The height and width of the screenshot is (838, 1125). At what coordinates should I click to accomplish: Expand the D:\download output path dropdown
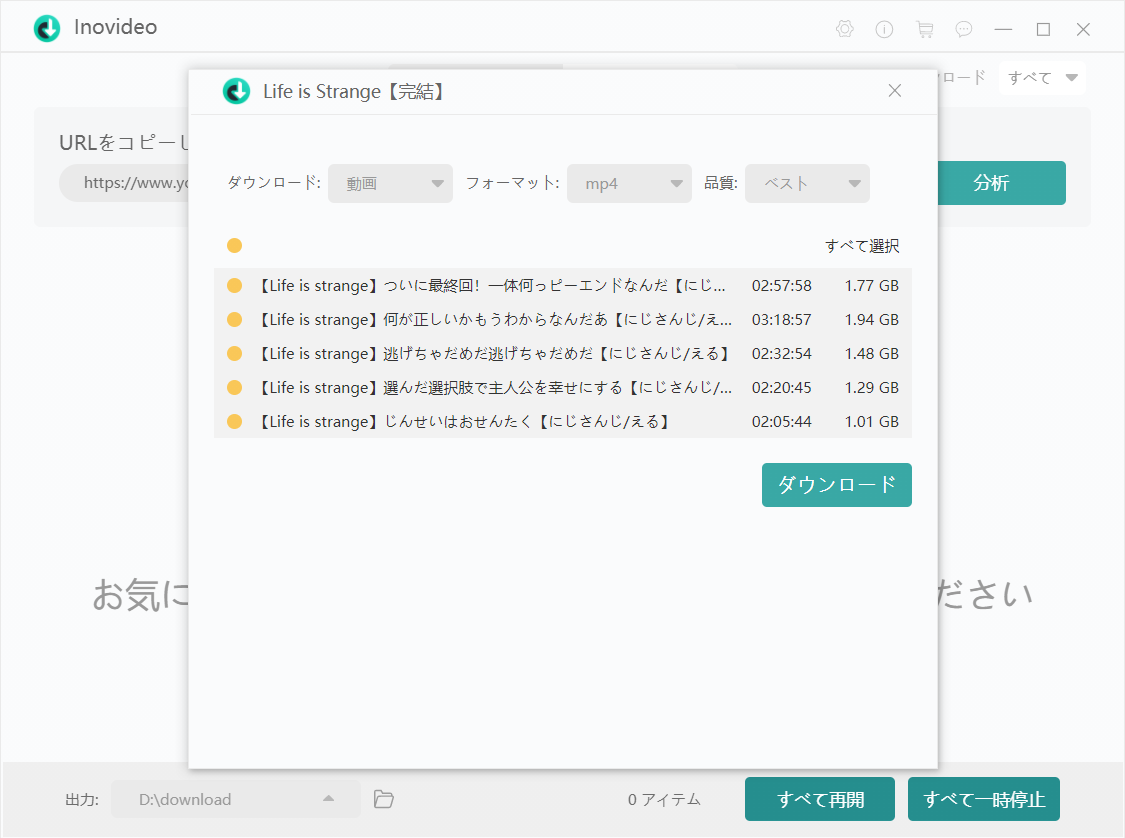(235, 799)
